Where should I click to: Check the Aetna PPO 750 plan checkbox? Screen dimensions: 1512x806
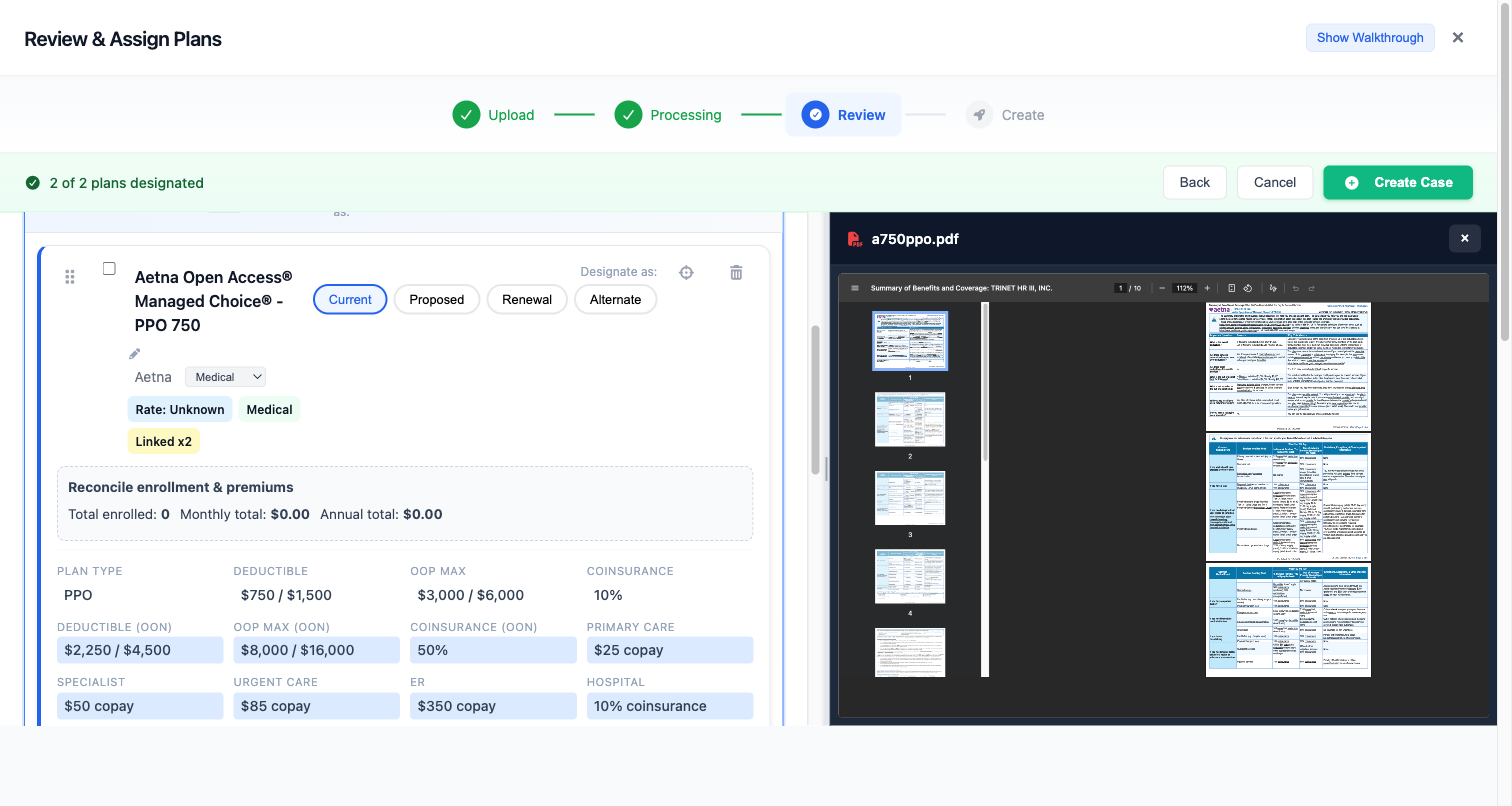[110, 269]
